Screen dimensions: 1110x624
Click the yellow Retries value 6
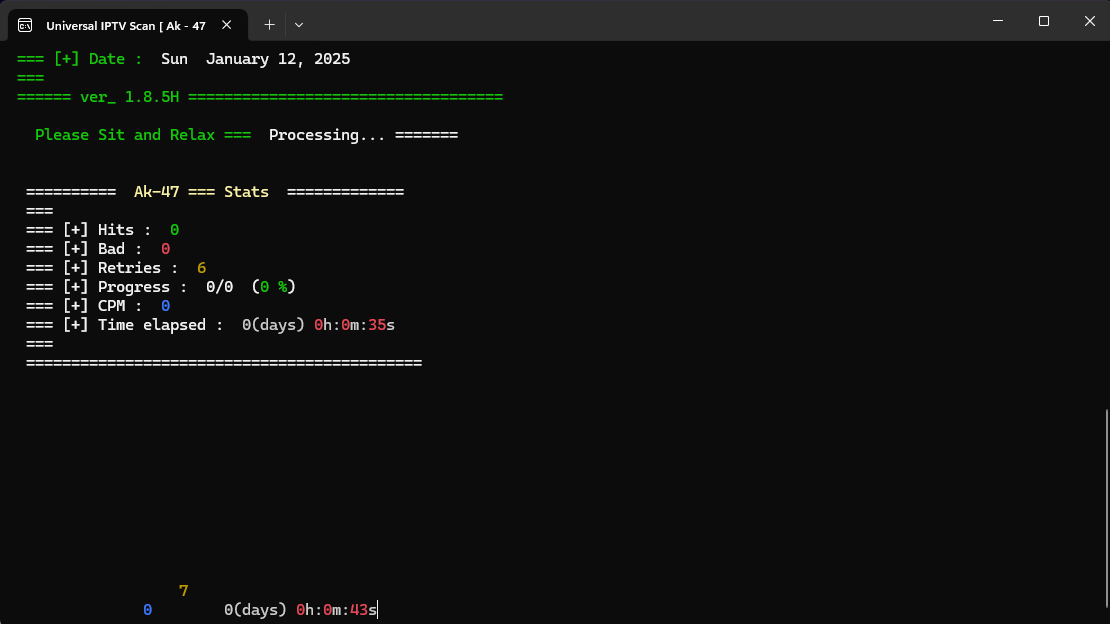click(201, 268)
